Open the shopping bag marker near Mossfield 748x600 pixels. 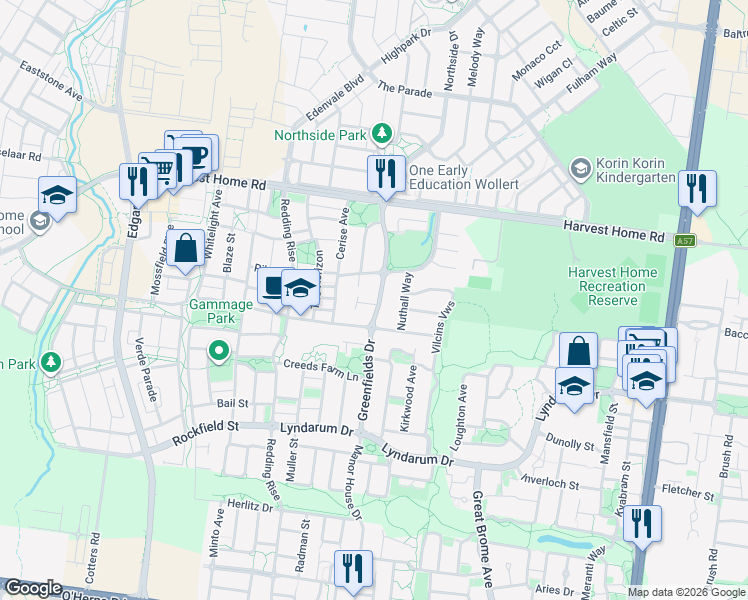pyautogui.click(x=186, y=248)
